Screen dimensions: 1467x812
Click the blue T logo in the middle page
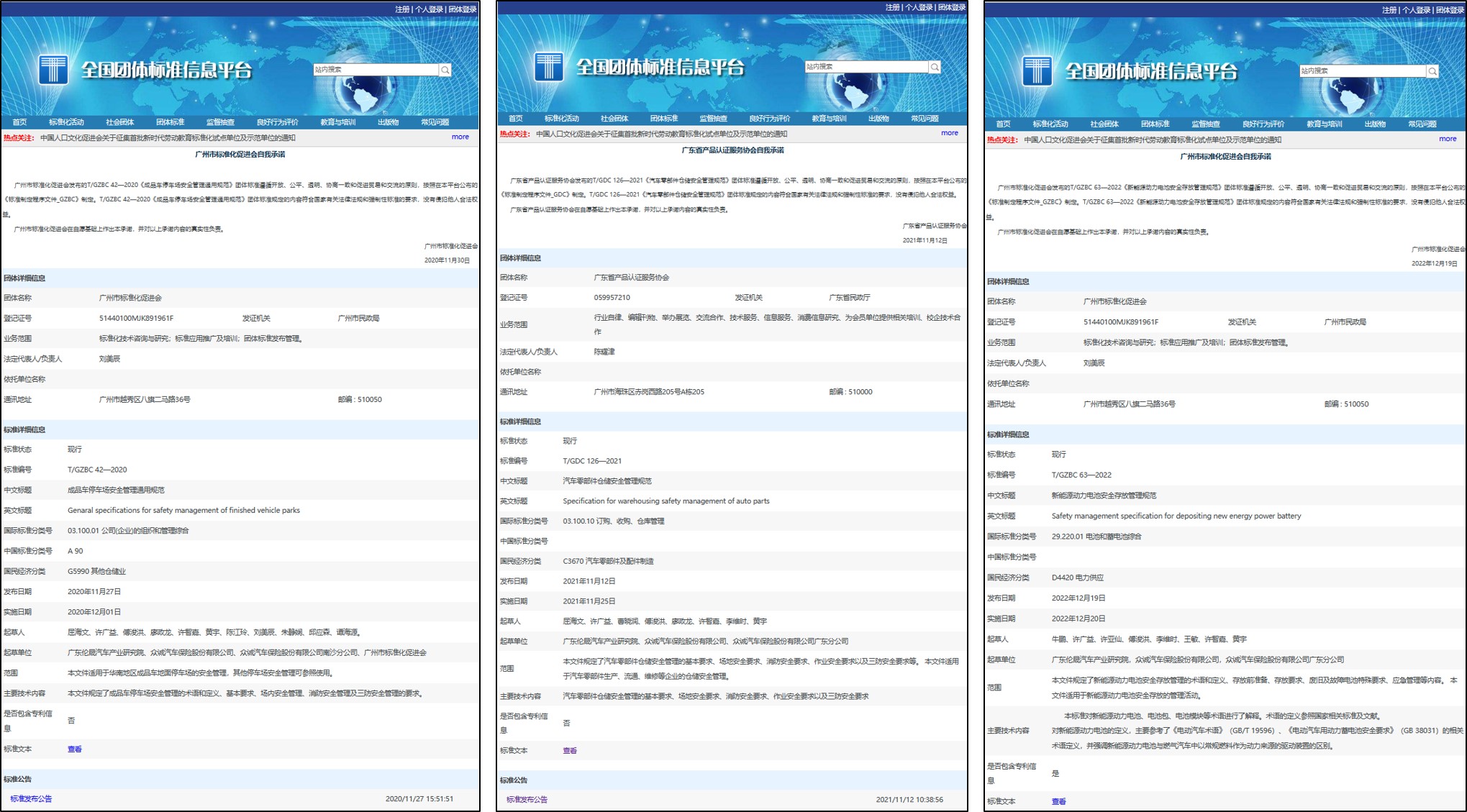549,67
